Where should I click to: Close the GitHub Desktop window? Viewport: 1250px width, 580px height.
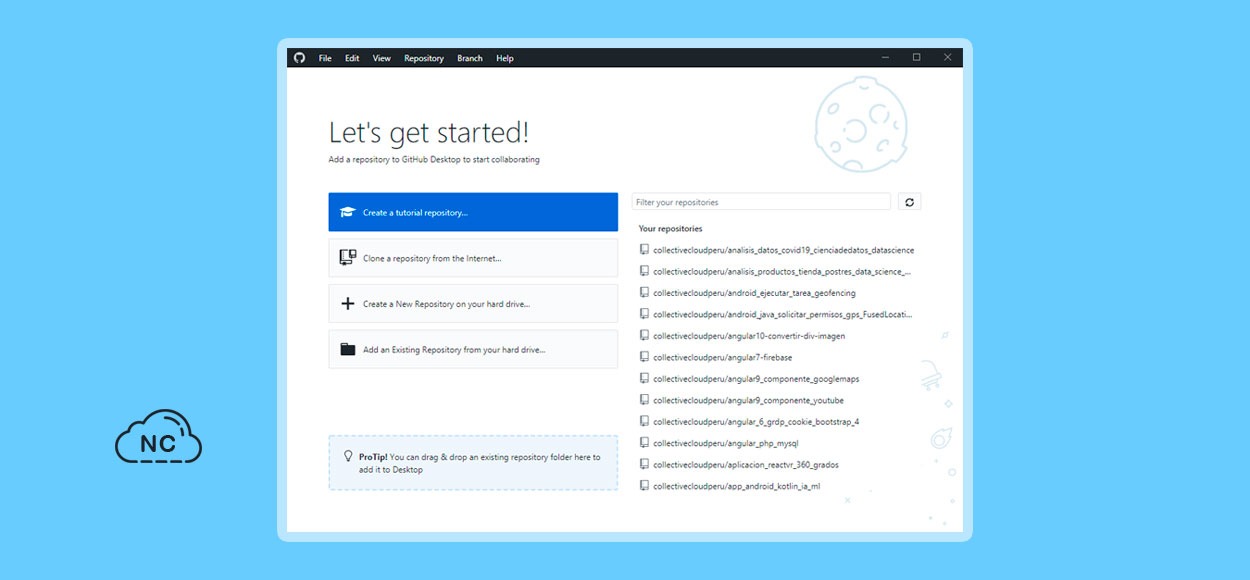[x=947, y=58]
